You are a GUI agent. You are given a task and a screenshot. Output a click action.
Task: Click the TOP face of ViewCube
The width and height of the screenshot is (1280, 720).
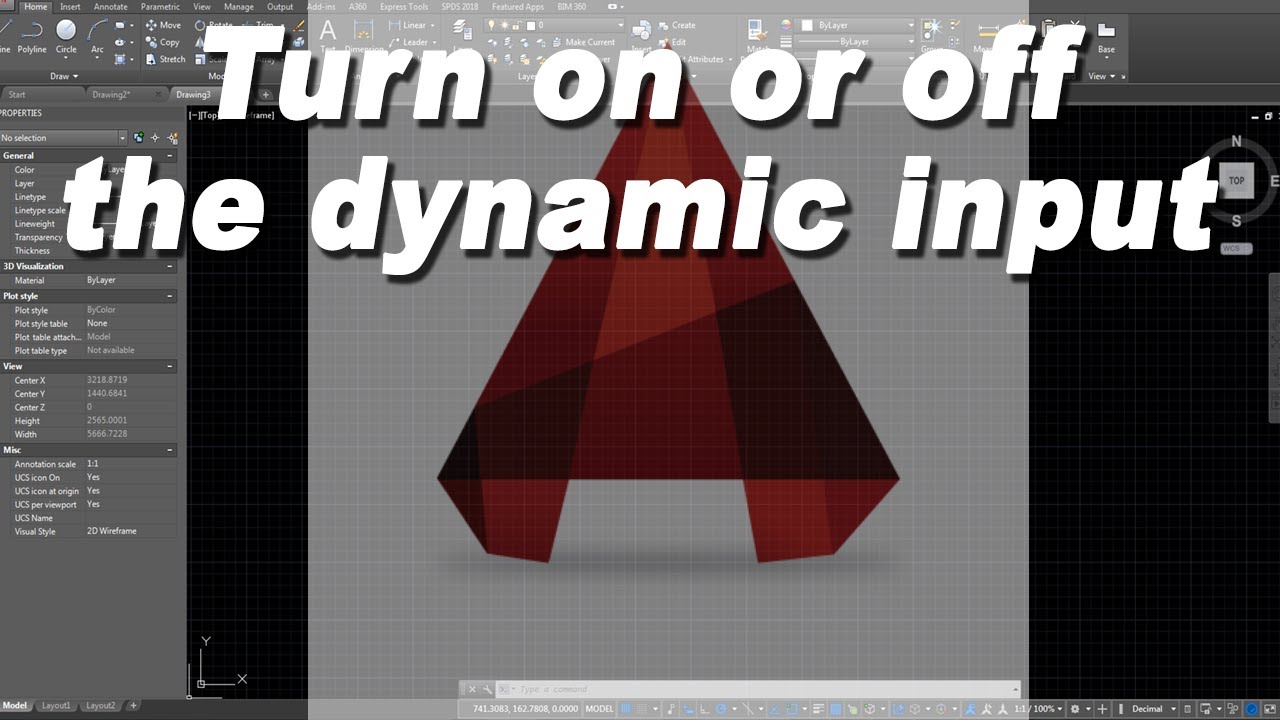pyautogui.click(x=1237, y=180)
